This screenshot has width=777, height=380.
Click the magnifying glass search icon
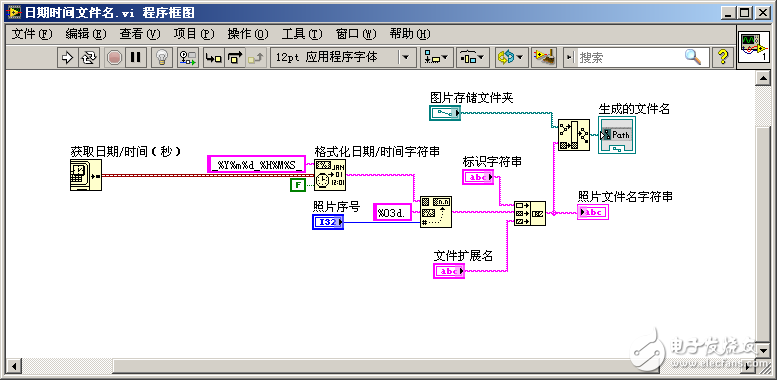coord(693,57)
